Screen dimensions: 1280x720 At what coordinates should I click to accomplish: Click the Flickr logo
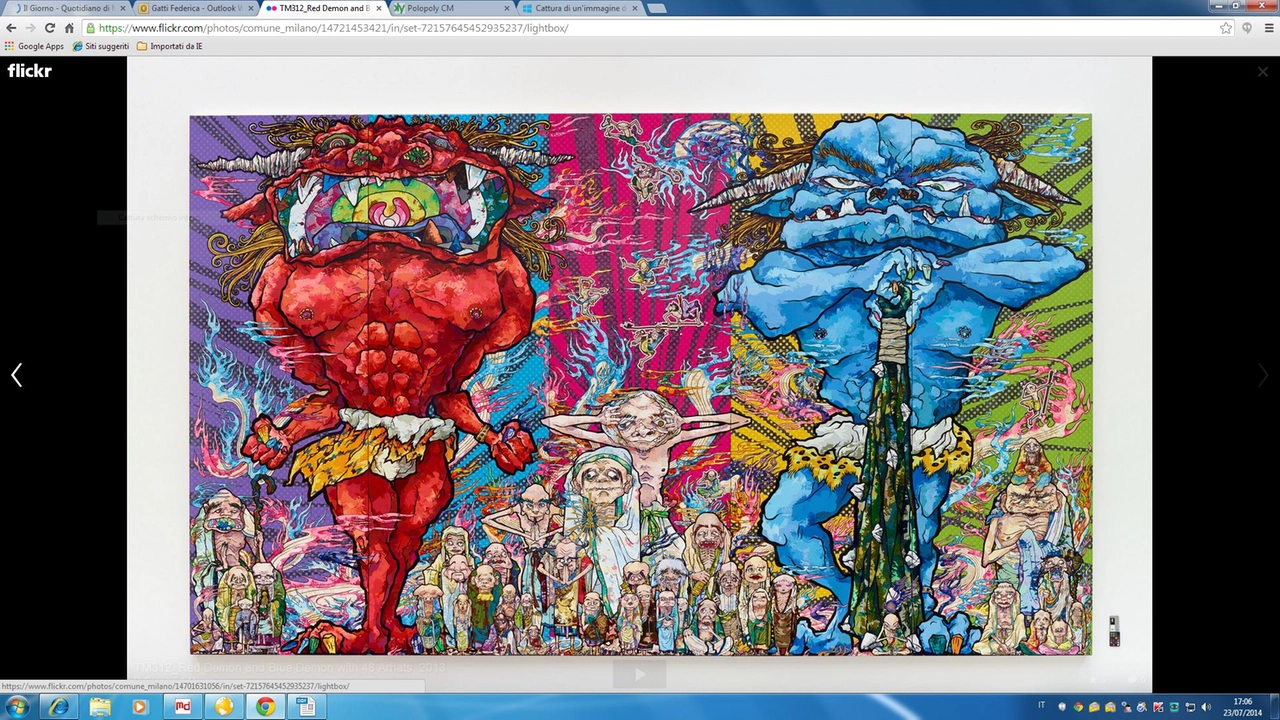pyautogui.click(x=29, y=70)
